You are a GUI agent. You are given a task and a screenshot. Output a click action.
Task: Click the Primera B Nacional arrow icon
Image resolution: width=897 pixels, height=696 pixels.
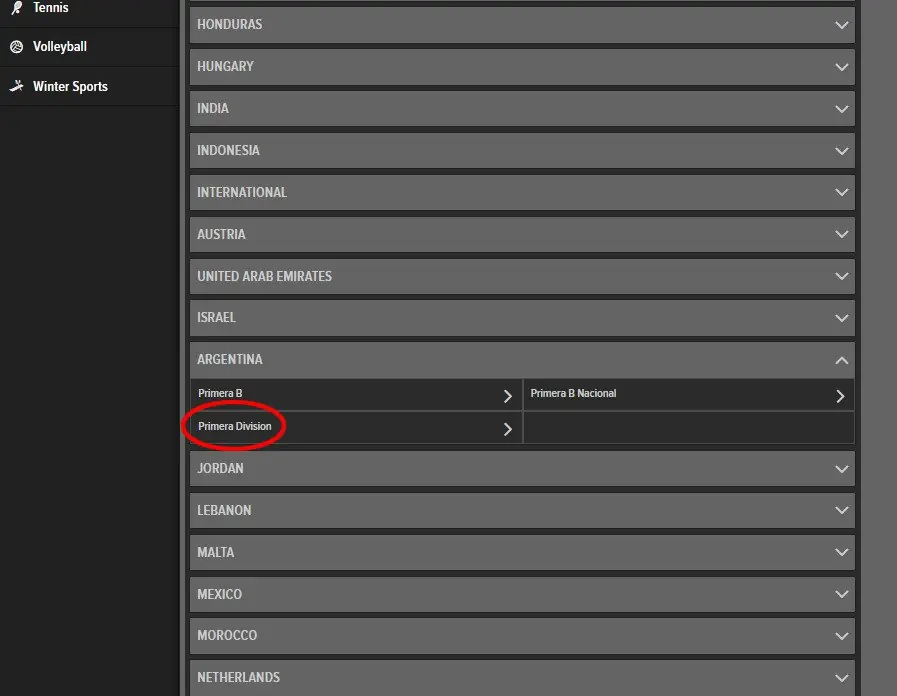point(840,396)
